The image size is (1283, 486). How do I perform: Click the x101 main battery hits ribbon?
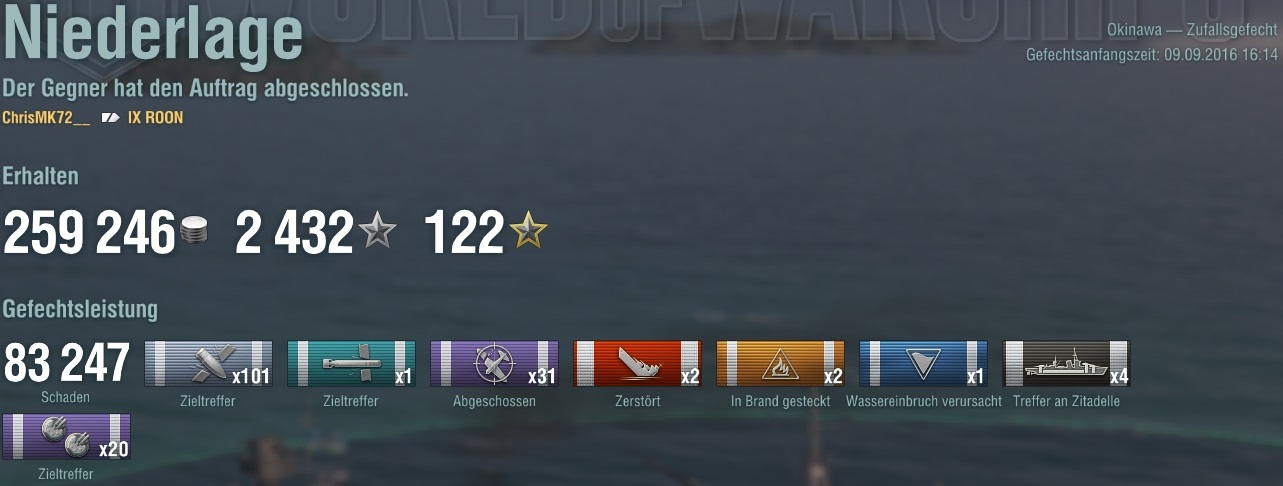[x=209, y=364]
